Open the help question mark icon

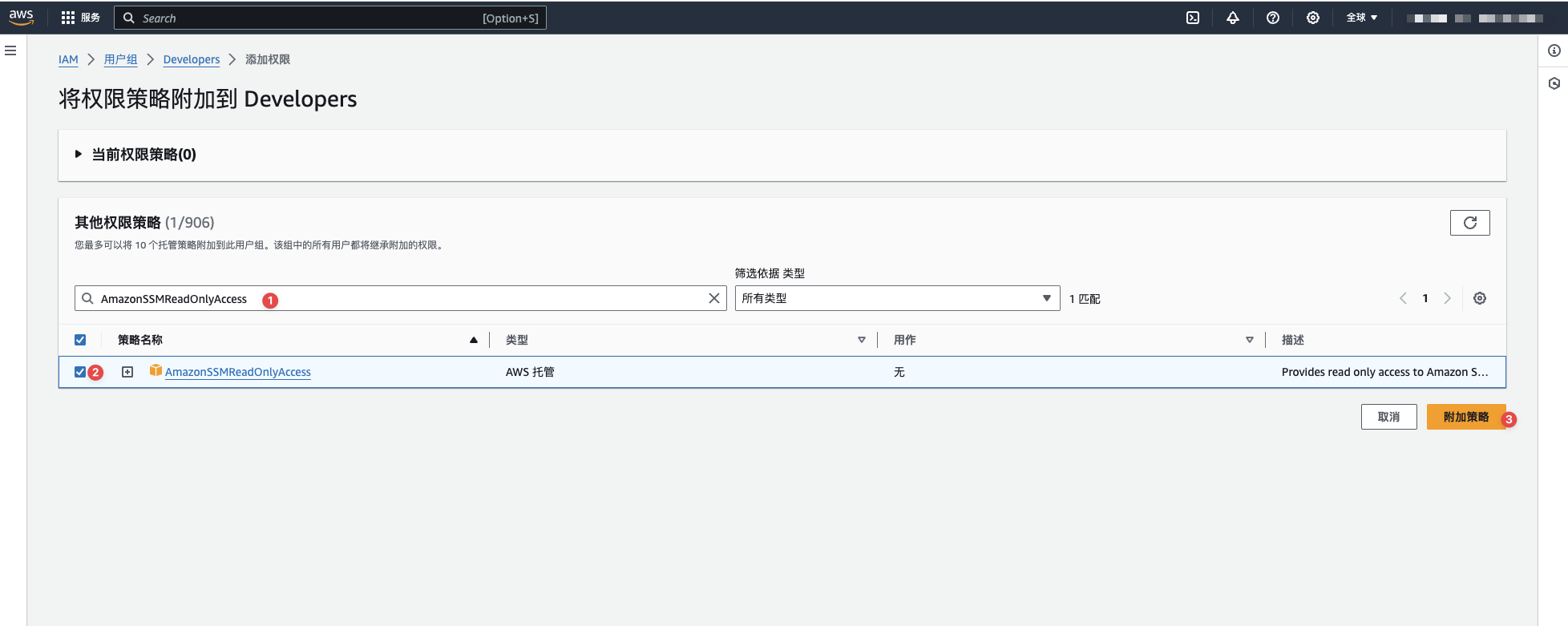[x=1273, y=18]
